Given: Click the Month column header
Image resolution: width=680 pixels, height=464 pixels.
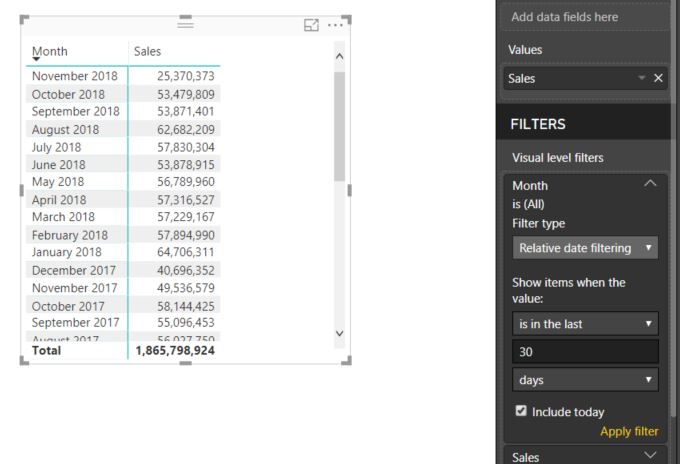Looking at the screenshot, I should tap(49, 51).
